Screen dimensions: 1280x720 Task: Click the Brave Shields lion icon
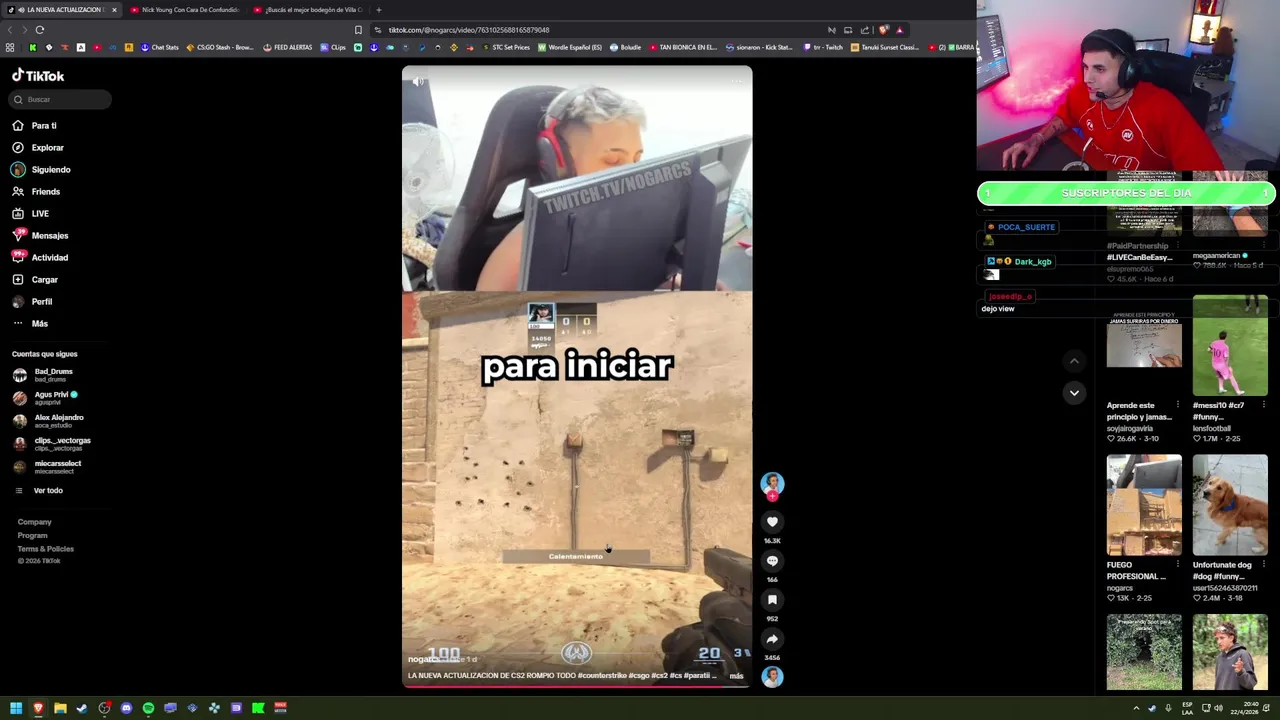click(x=883, y=30)
